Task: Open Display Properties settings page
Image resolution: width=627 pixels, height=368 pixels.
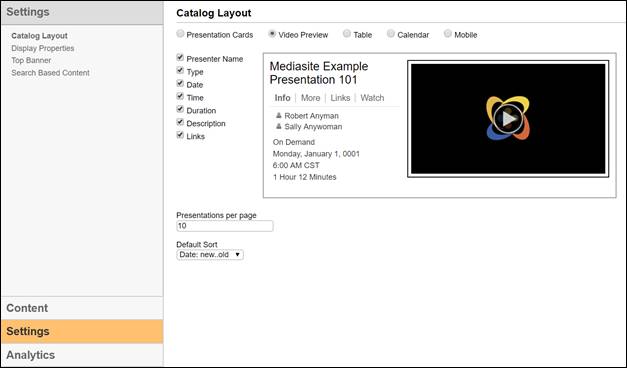Action: click(43, 48)
